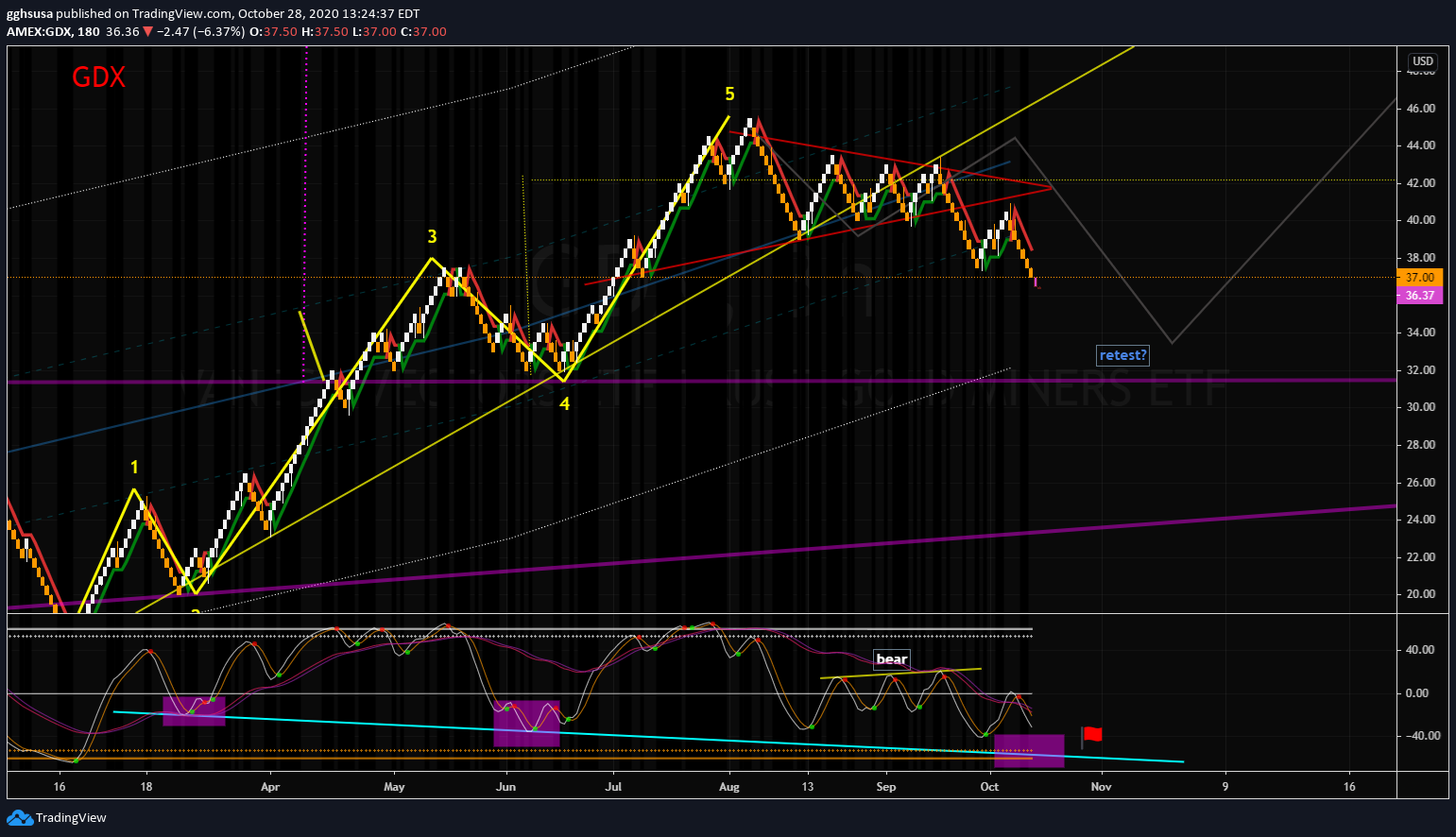Click 22.00 on the price axis
This screenshot has width=1456, height=837.
point(1420,557)
